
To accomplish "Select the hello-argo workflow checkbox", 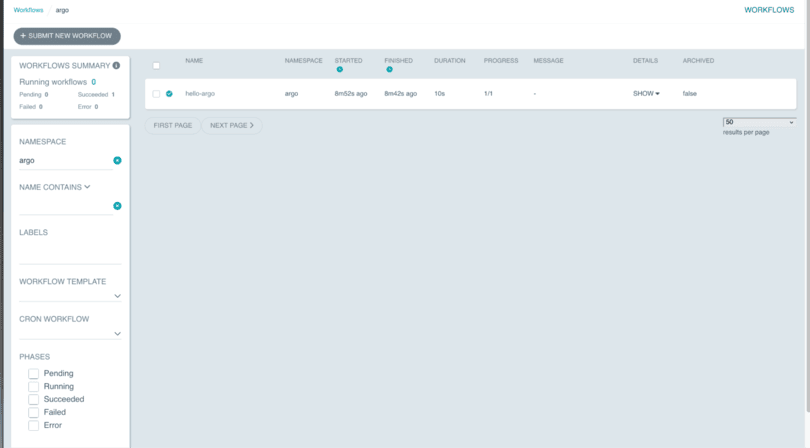I will coord(156,94).
